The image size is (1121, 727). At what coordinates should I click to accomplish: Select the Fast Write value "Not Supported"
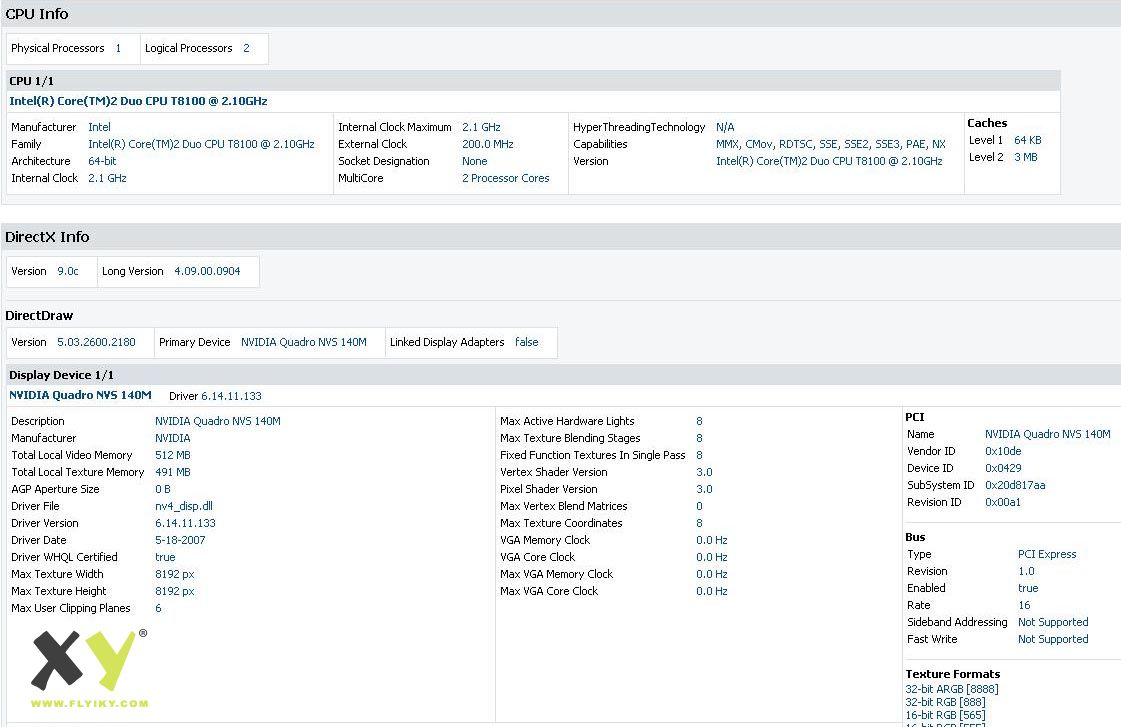click(1053, 640)
